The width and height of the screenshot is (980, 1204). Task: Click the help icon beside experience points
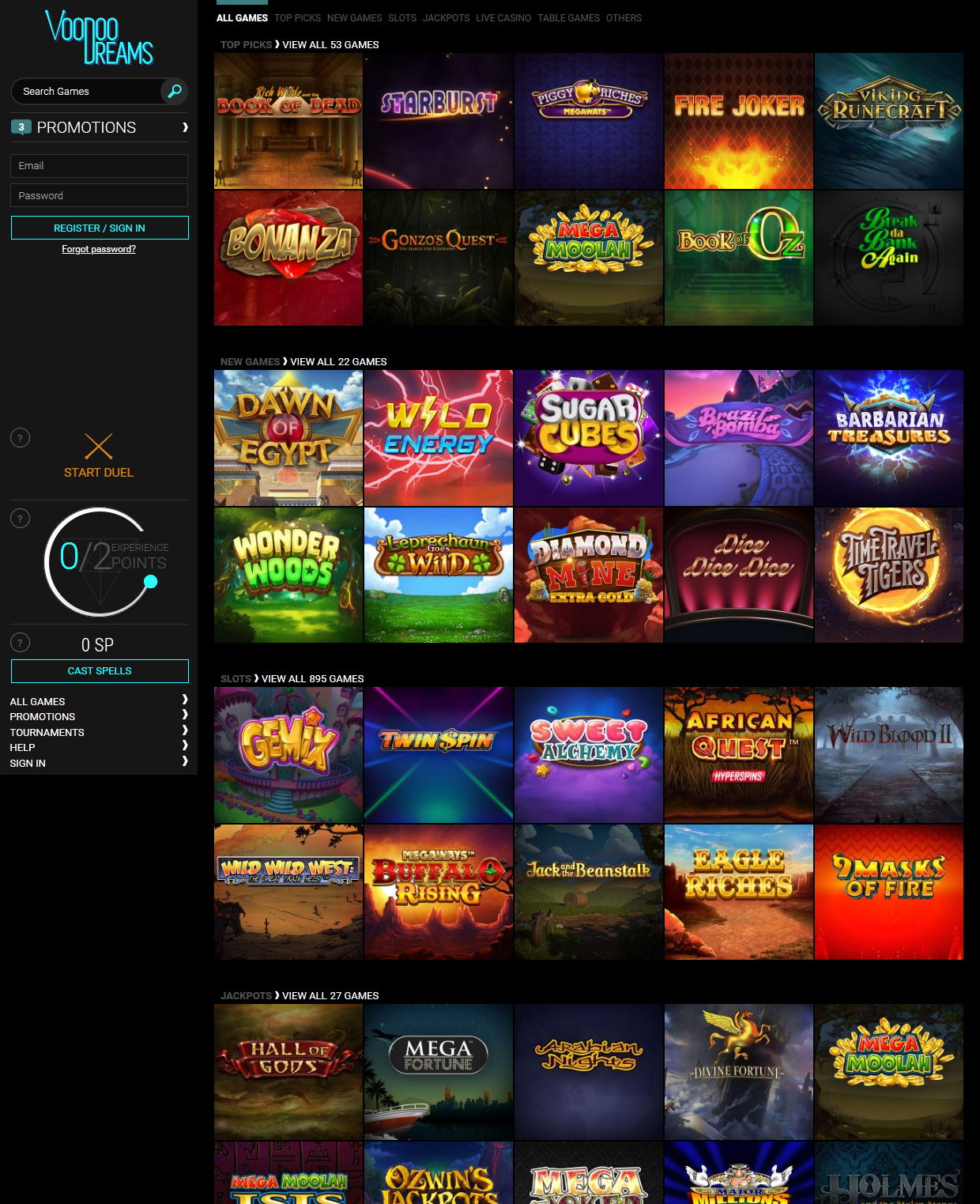coord(20,519)
